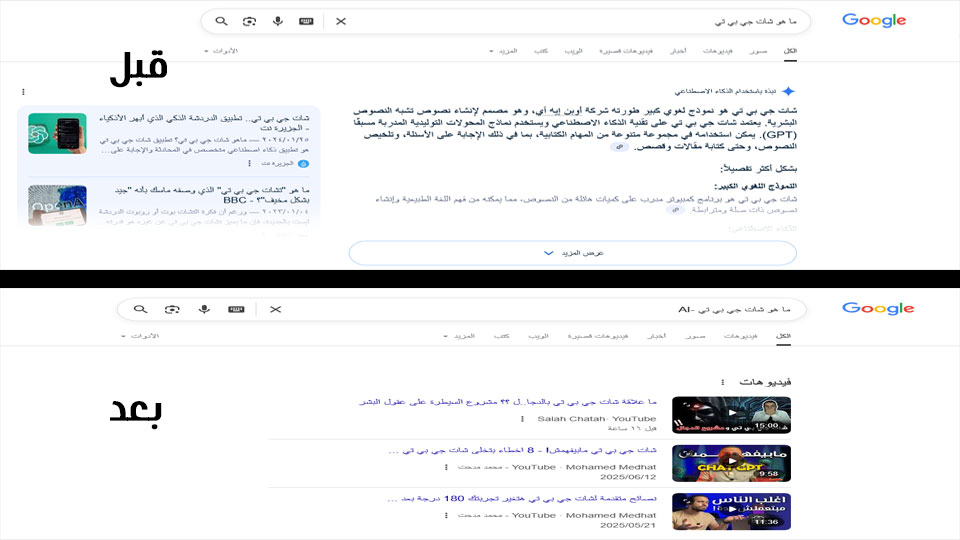Clear the top search query with the X icon
Viewport: 960px width, 540px height.
coord(341,21)
